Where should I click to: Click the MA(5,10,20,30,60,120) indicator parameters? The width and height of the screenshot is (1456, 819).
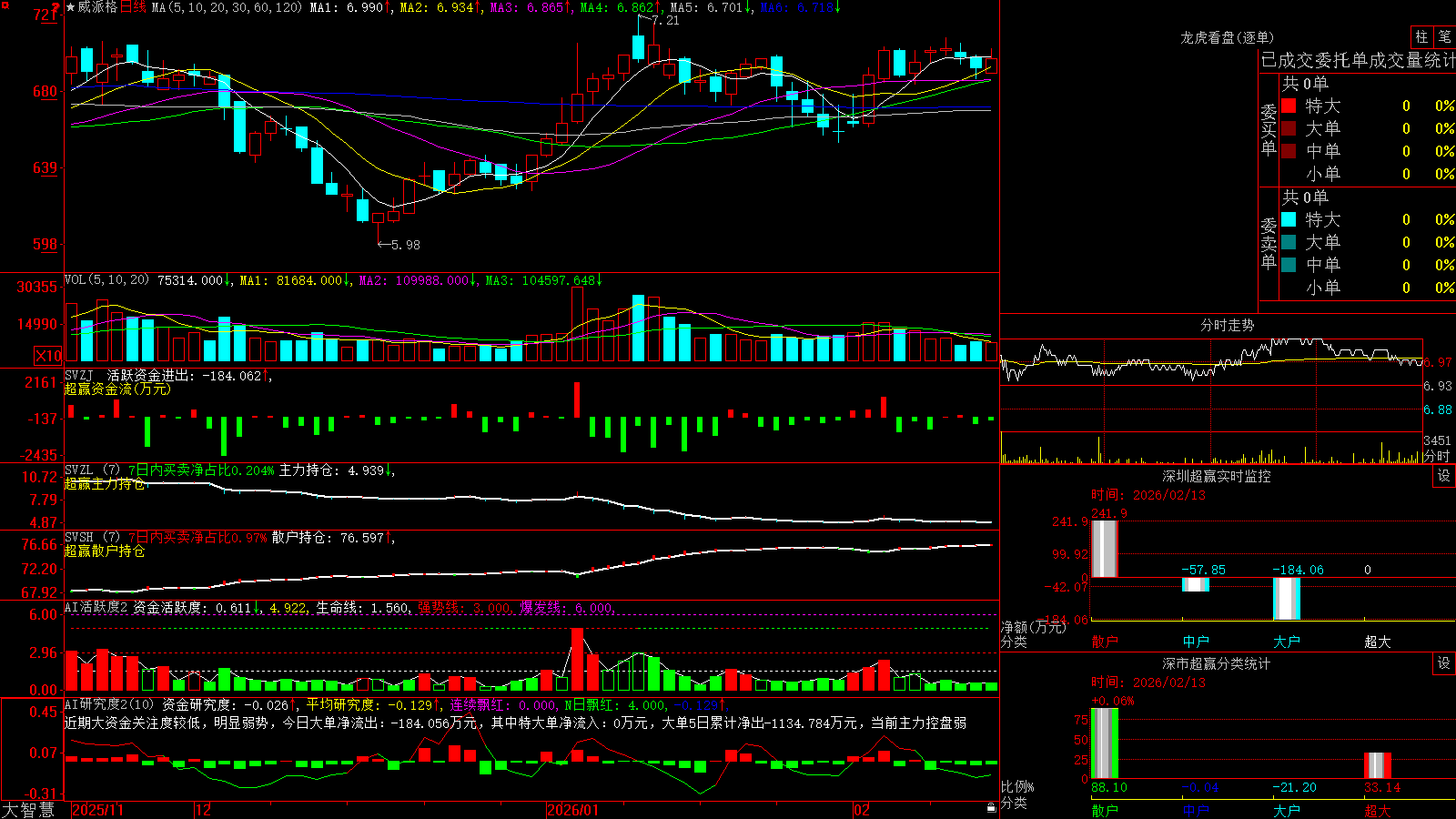pyautogui.click(x=227, y=7)
